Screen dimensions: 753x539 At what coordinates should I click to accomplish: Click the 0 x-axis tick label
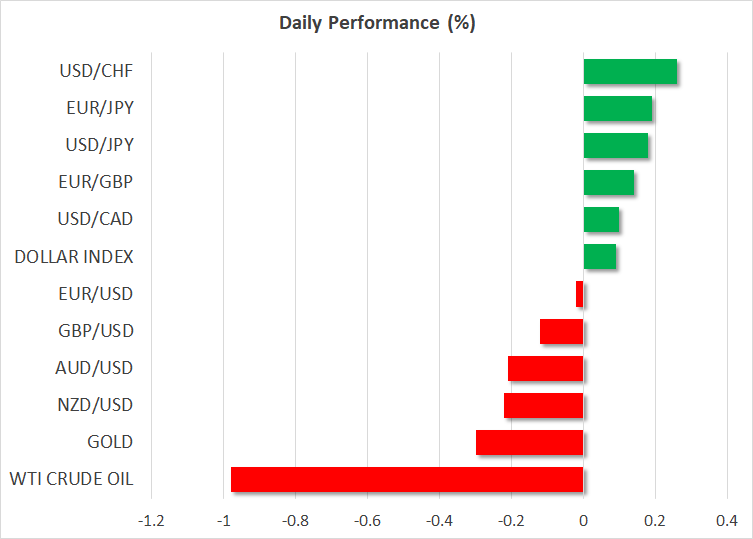[583, 521]
